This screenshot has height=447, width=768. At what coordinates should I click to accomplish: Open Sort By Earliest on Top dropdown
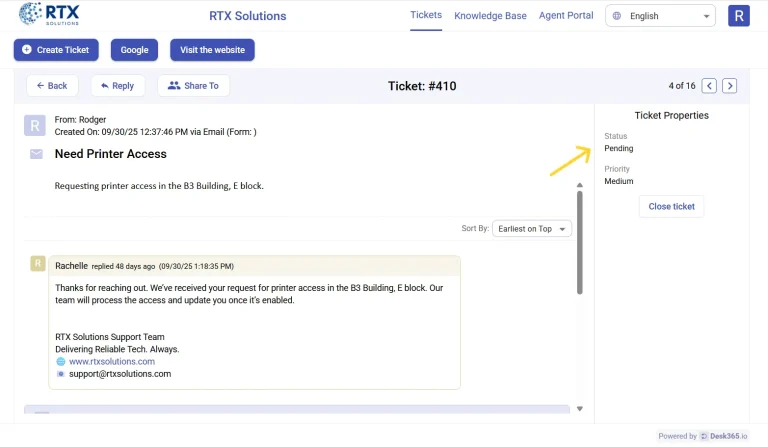(532, 229)
